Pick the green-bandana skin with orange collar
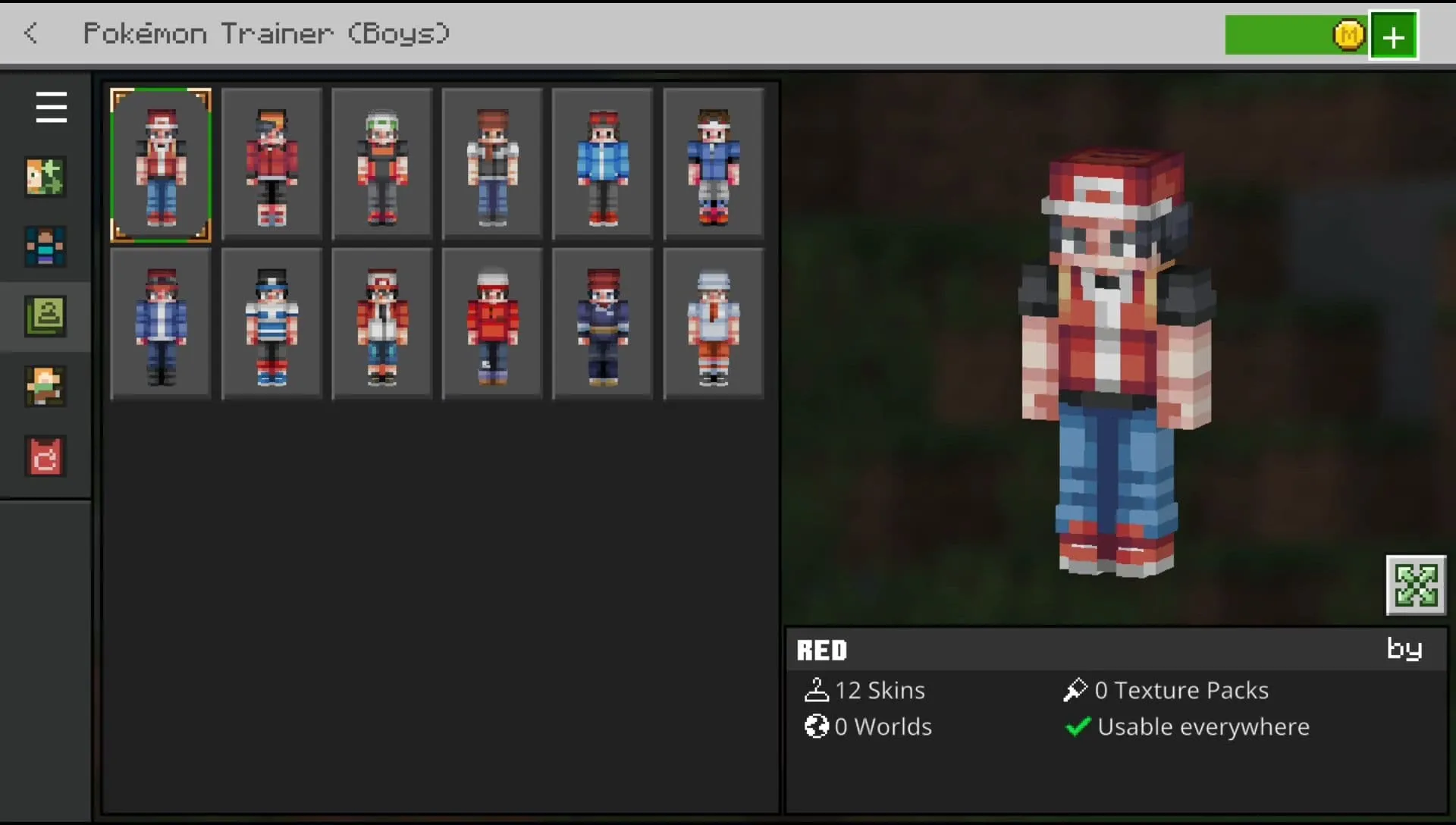Image resolution: width=1456 pixels, height=825 pixels. click(382, 165)
